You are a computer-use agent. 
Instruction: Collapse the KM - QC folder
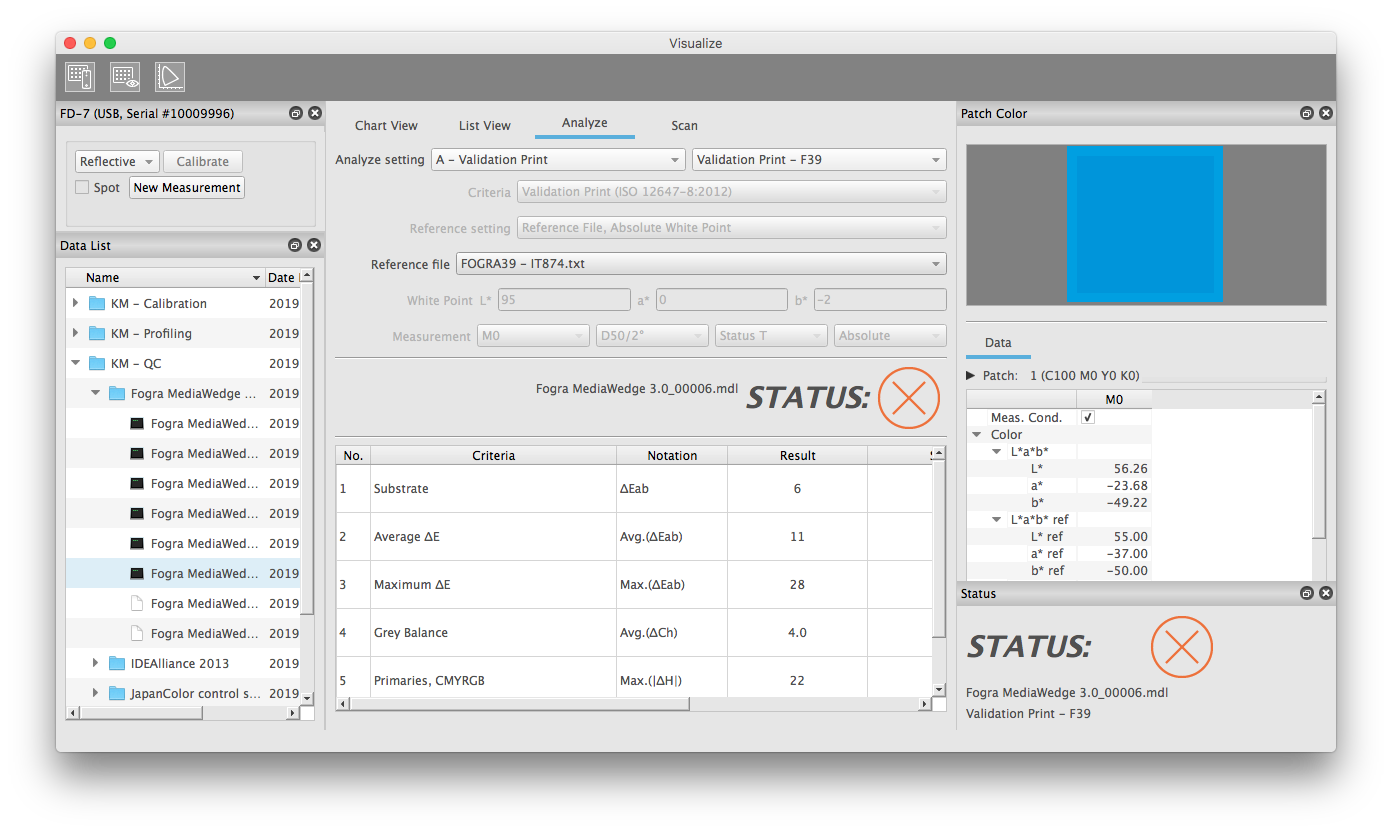(75, 363)
